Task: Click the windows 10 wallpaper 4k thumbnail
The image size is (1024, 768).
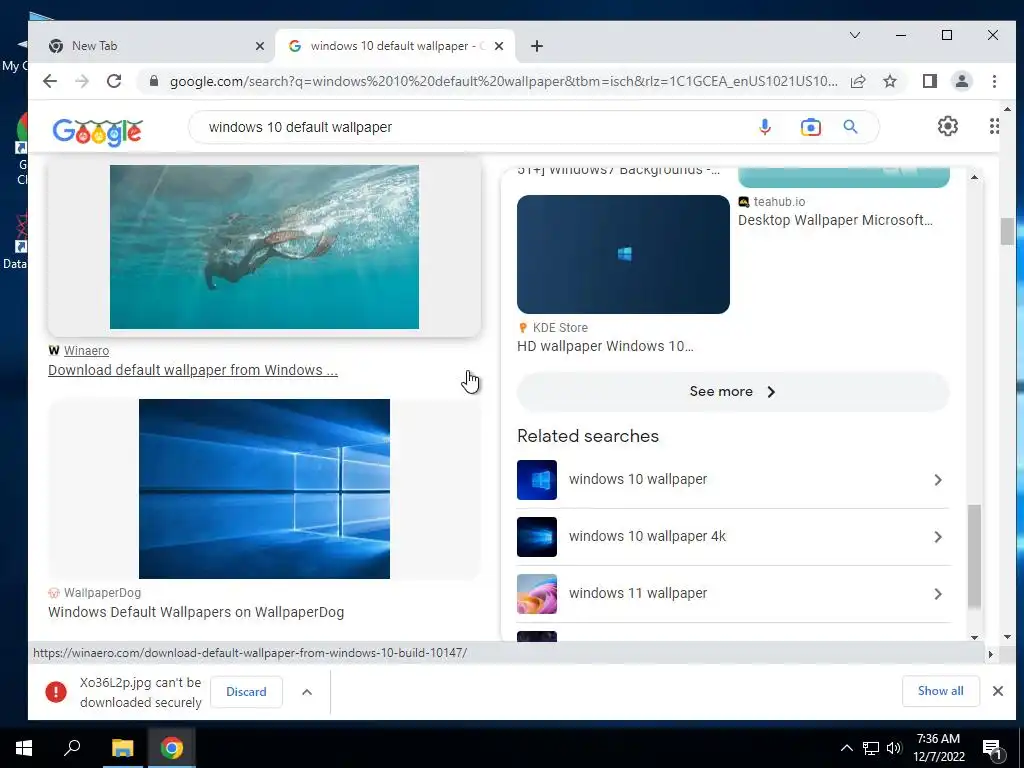Action: pos(537,537)
